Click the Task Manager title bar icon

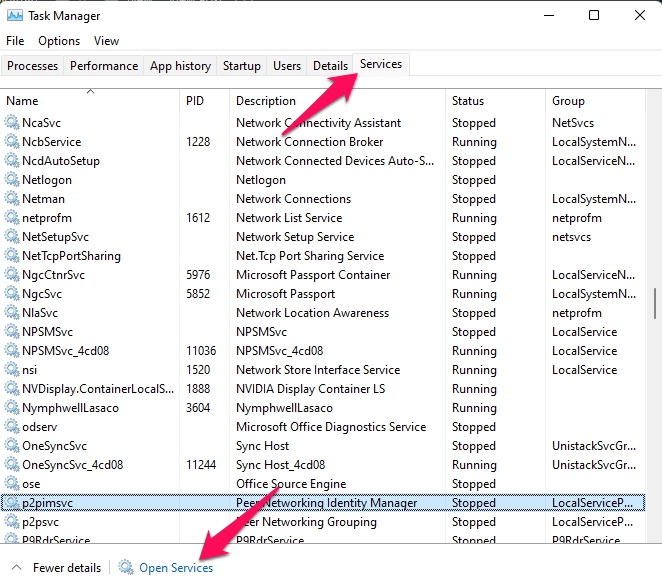click(14, 16)
